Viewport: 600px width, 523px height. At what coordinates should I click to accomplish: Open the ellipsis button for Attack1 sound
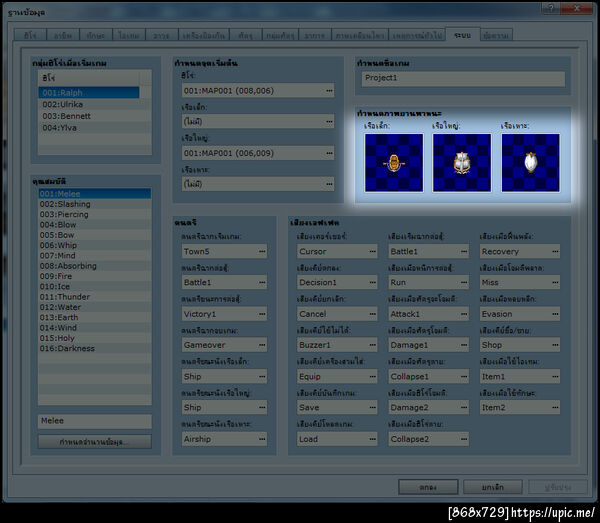click(464, 314)
